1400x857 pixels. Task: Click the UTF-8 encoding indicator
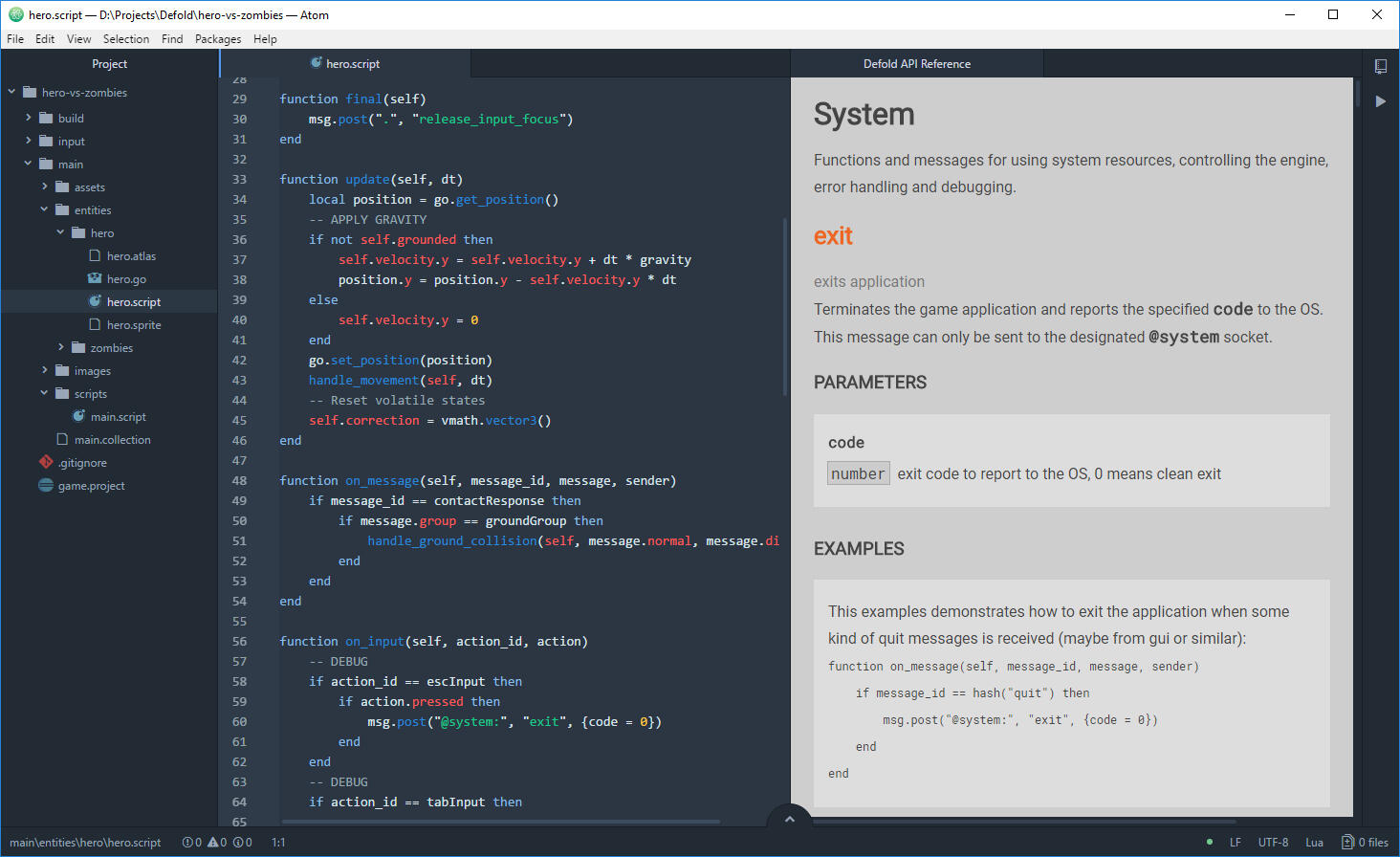click(1273, 842)
